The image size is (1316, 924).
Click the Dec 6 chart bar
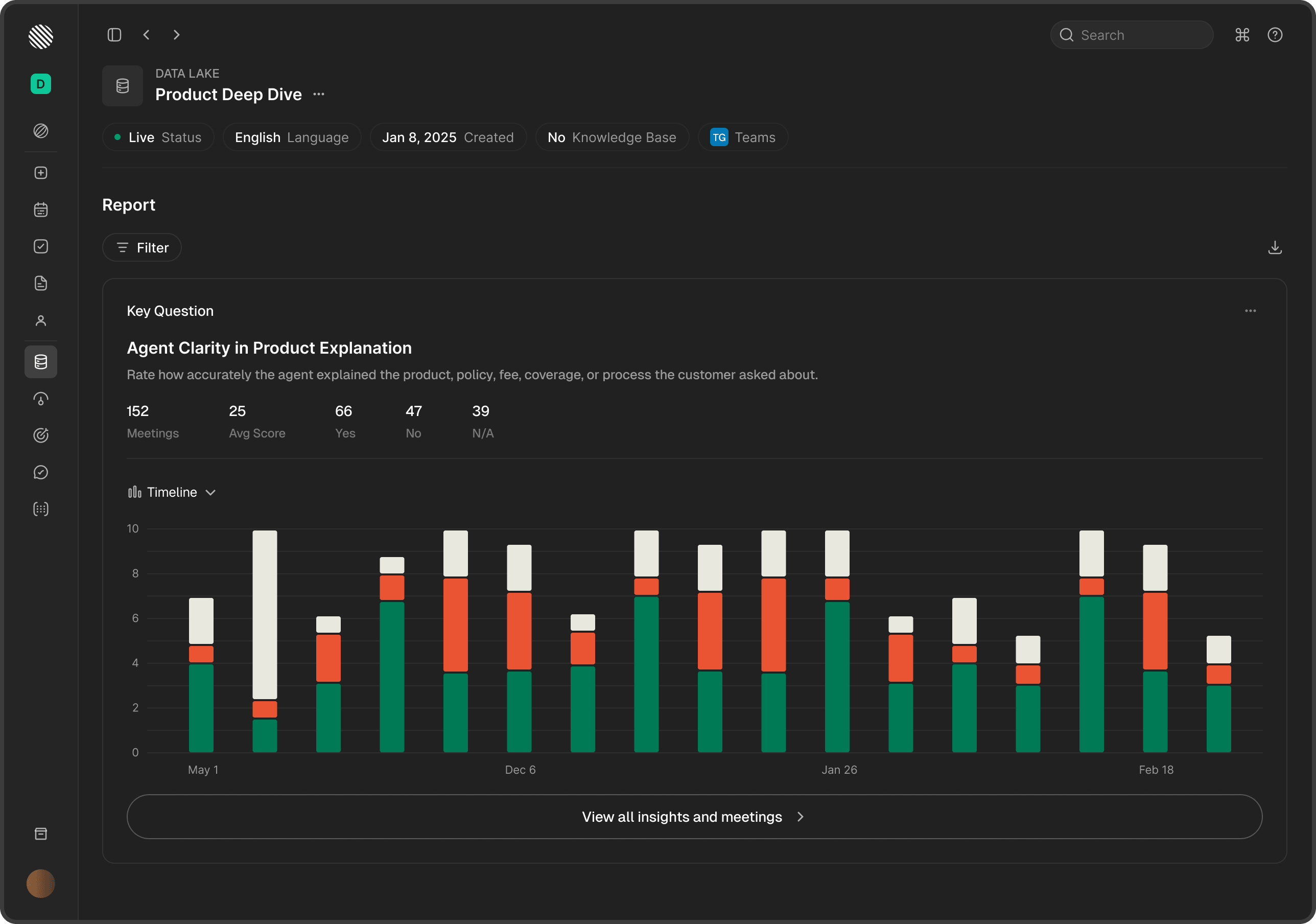click(x=519, y=649)
